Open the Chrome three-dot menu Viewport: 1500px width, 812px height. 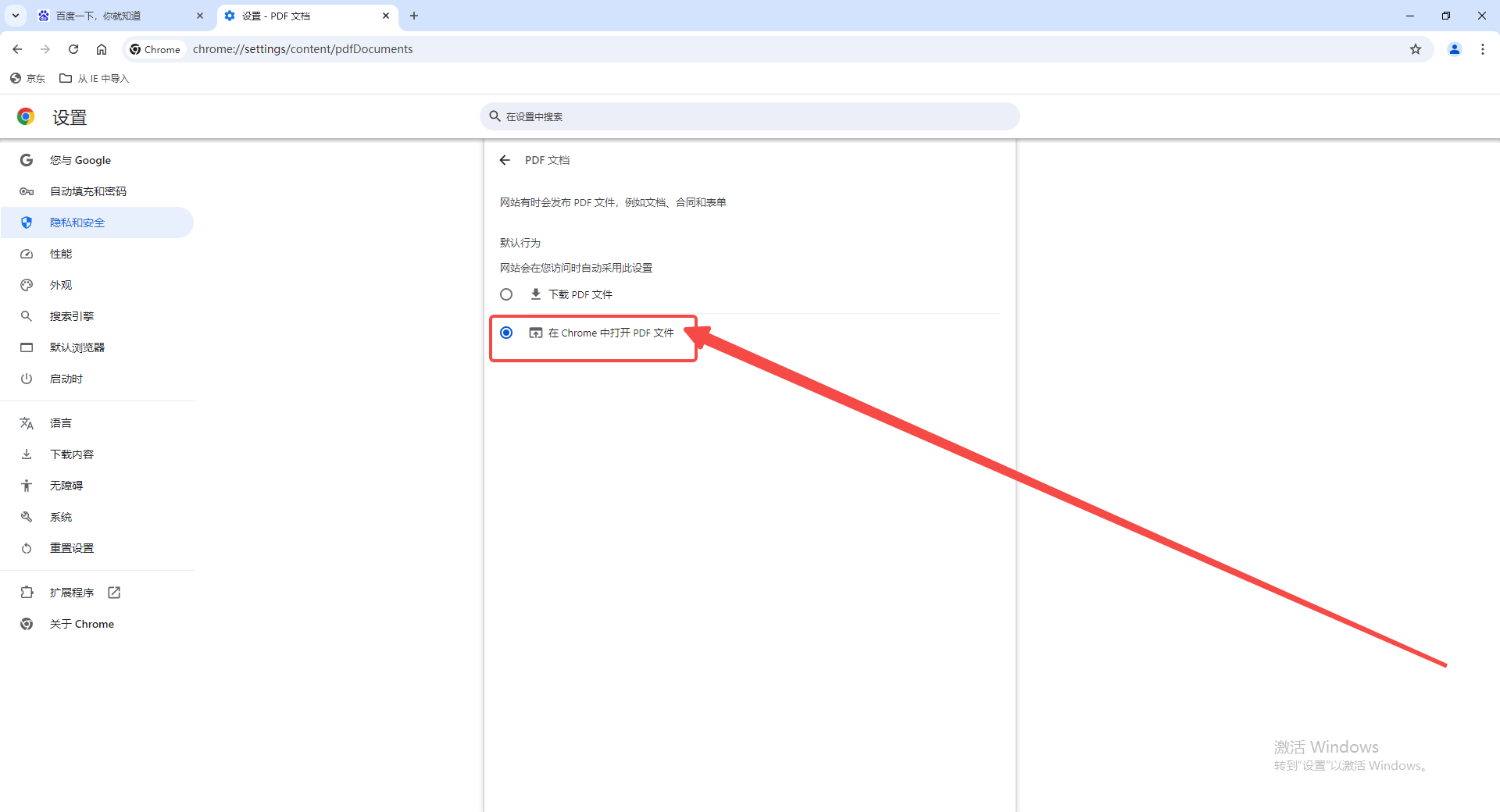[1483, 49]
